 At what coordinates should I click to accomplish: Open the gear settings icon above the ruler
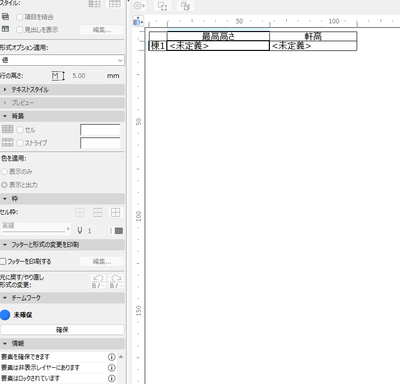tap(139, 6)
